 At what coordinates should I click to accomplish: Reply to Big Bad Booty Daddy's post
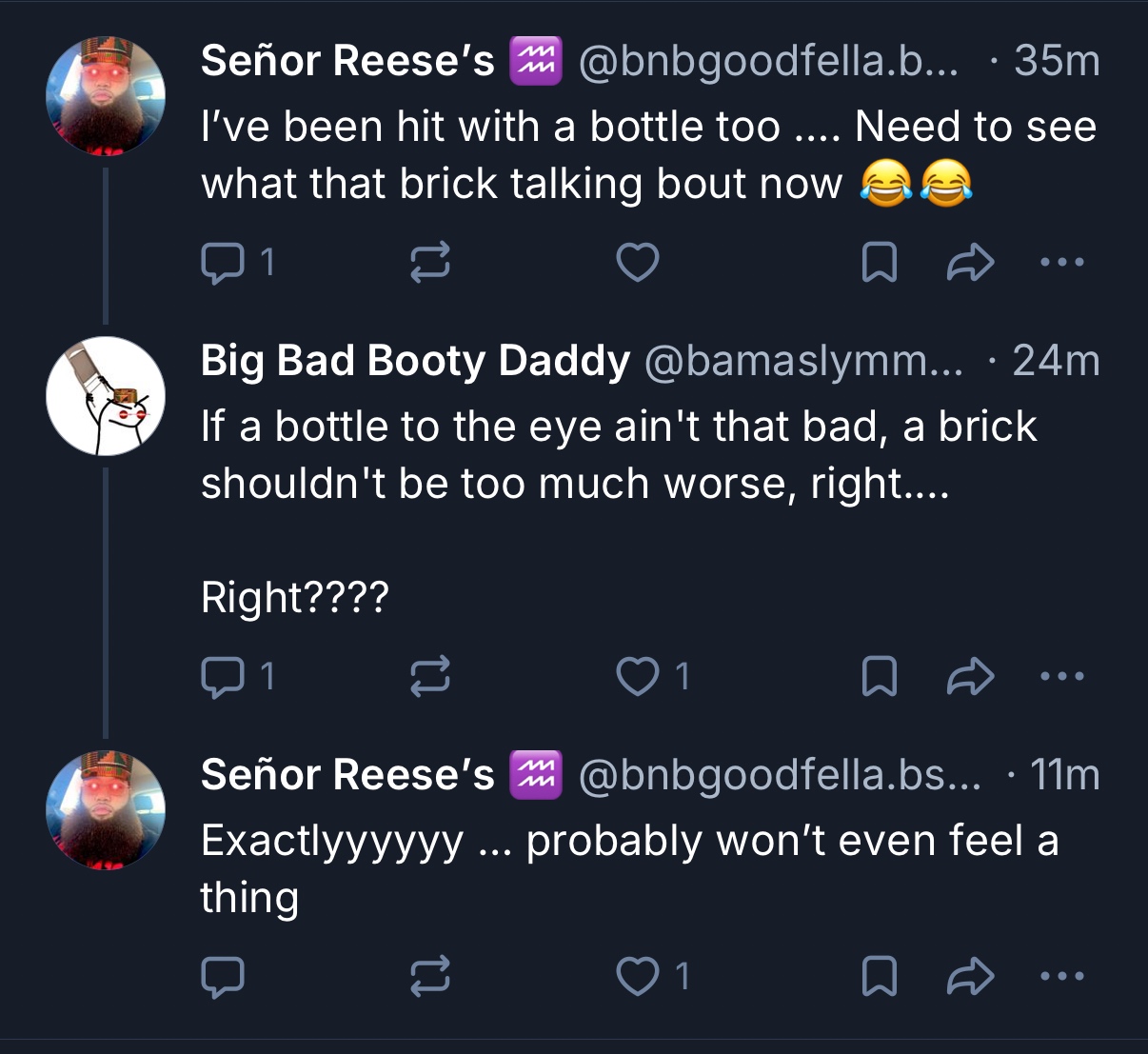click(223, 677)
